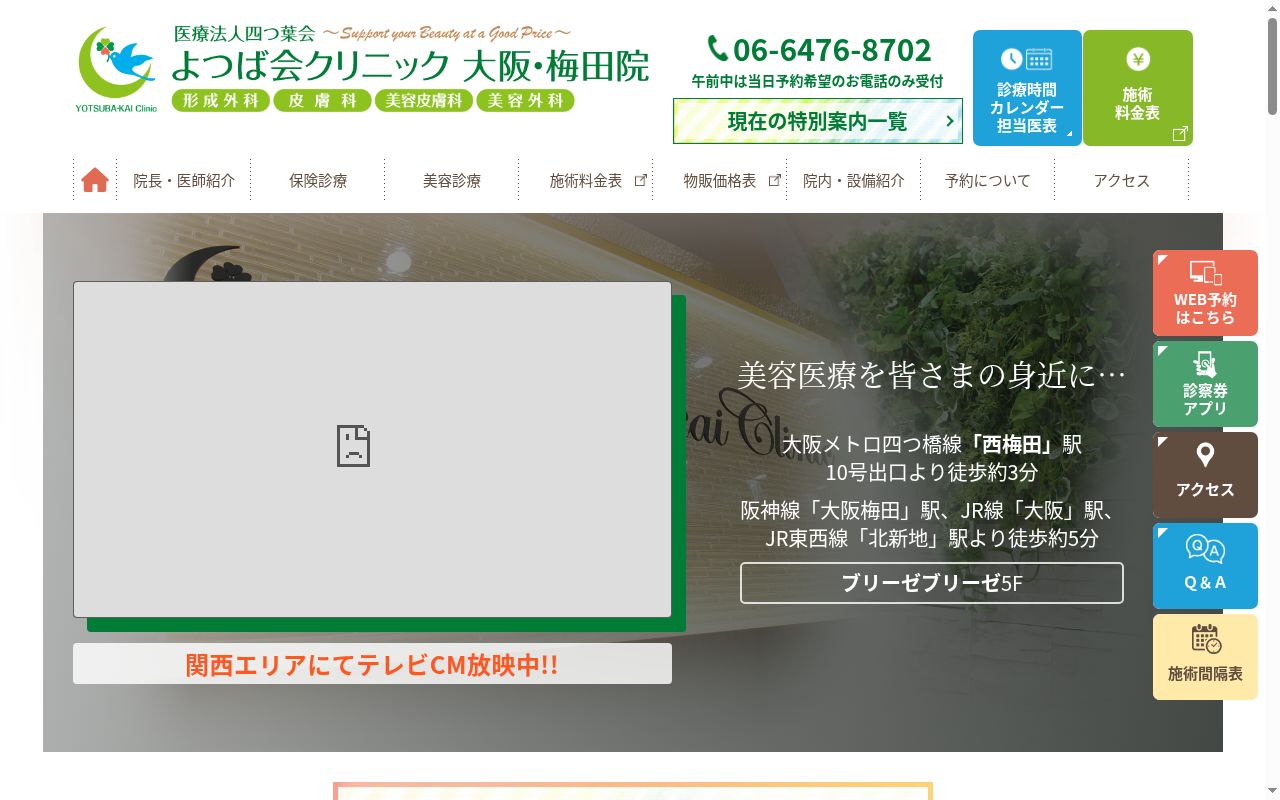Image resolution: width=1280 pixels, height=800 pixels.
Task: Click the 美容外科 green tag
Action: 525,100
